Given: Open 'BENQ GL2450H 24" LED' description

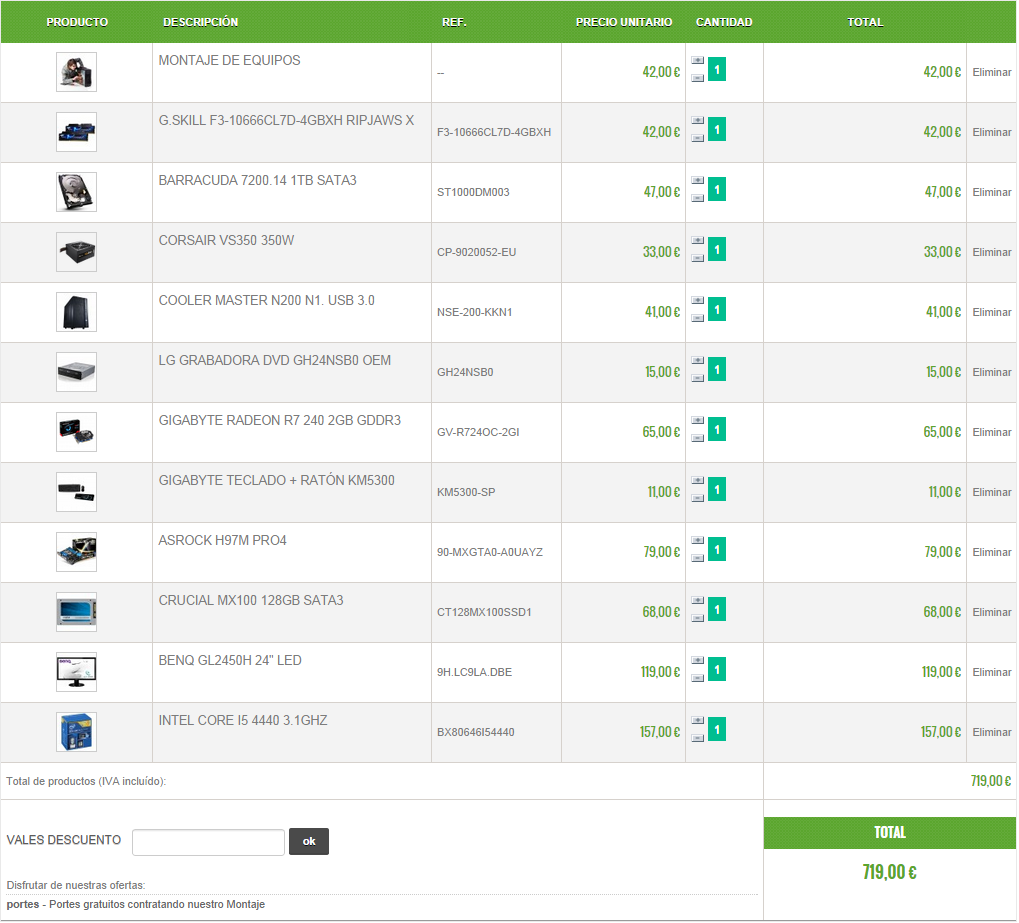Looking at the screenshot, I should pyautogui.click(x=230, y=660).
